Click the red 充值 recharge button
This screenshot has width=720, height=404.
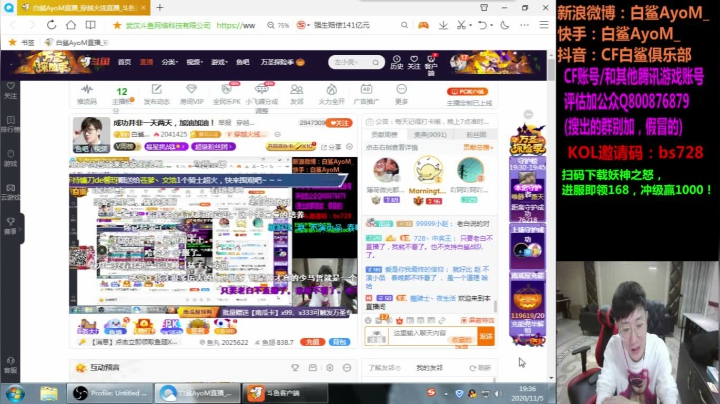click(x=312, y=342)
